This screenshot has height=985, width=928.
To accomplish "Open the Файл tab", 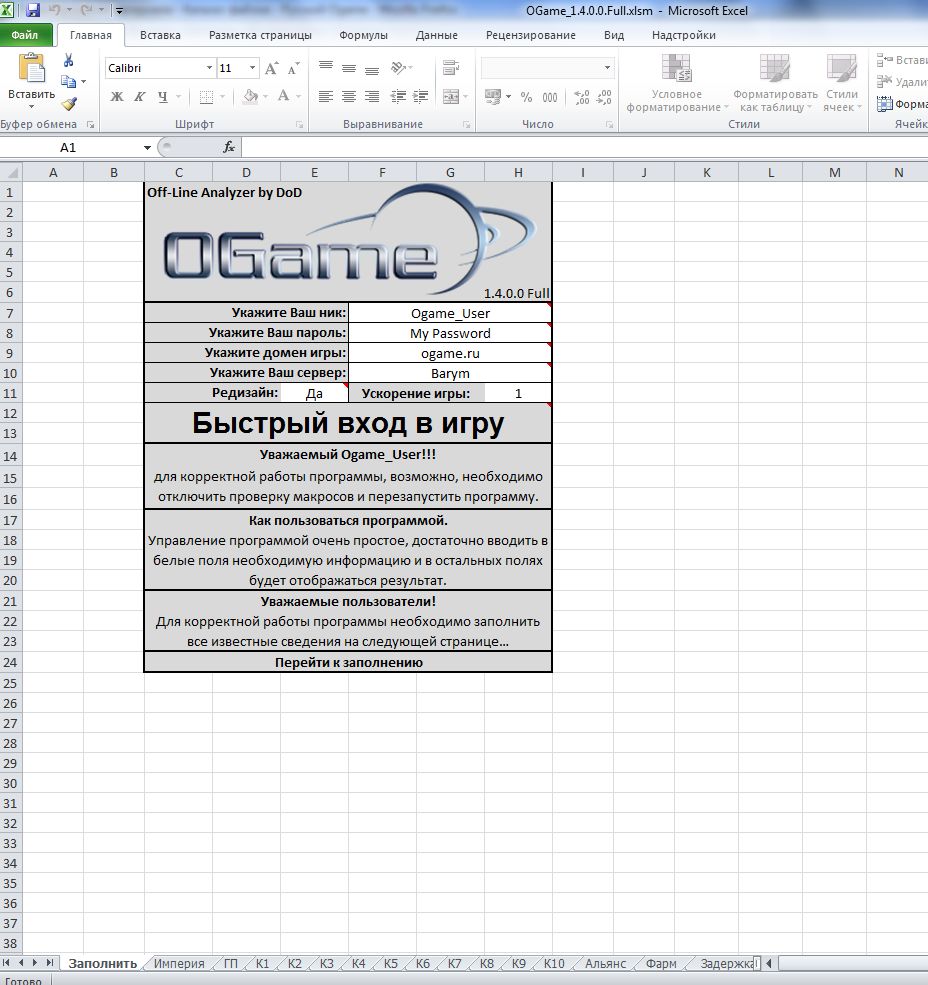I will click(25, 35).
